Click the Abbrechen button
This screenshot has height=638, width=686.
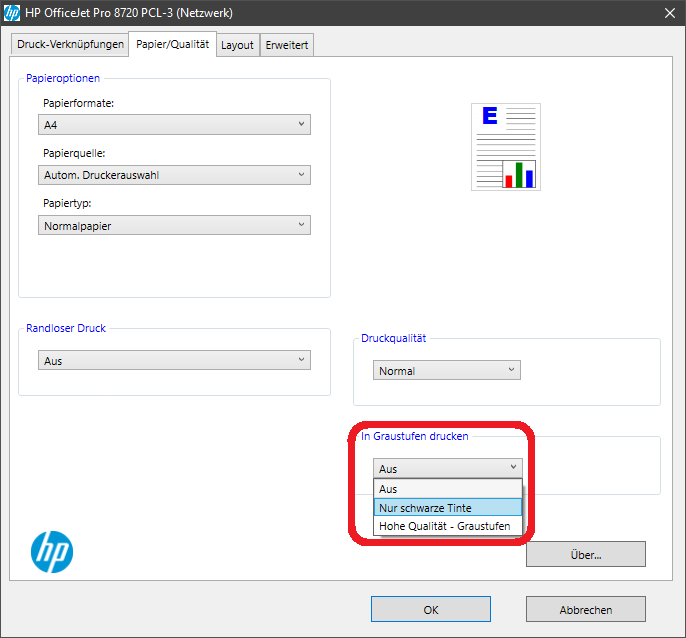point(586,609)
